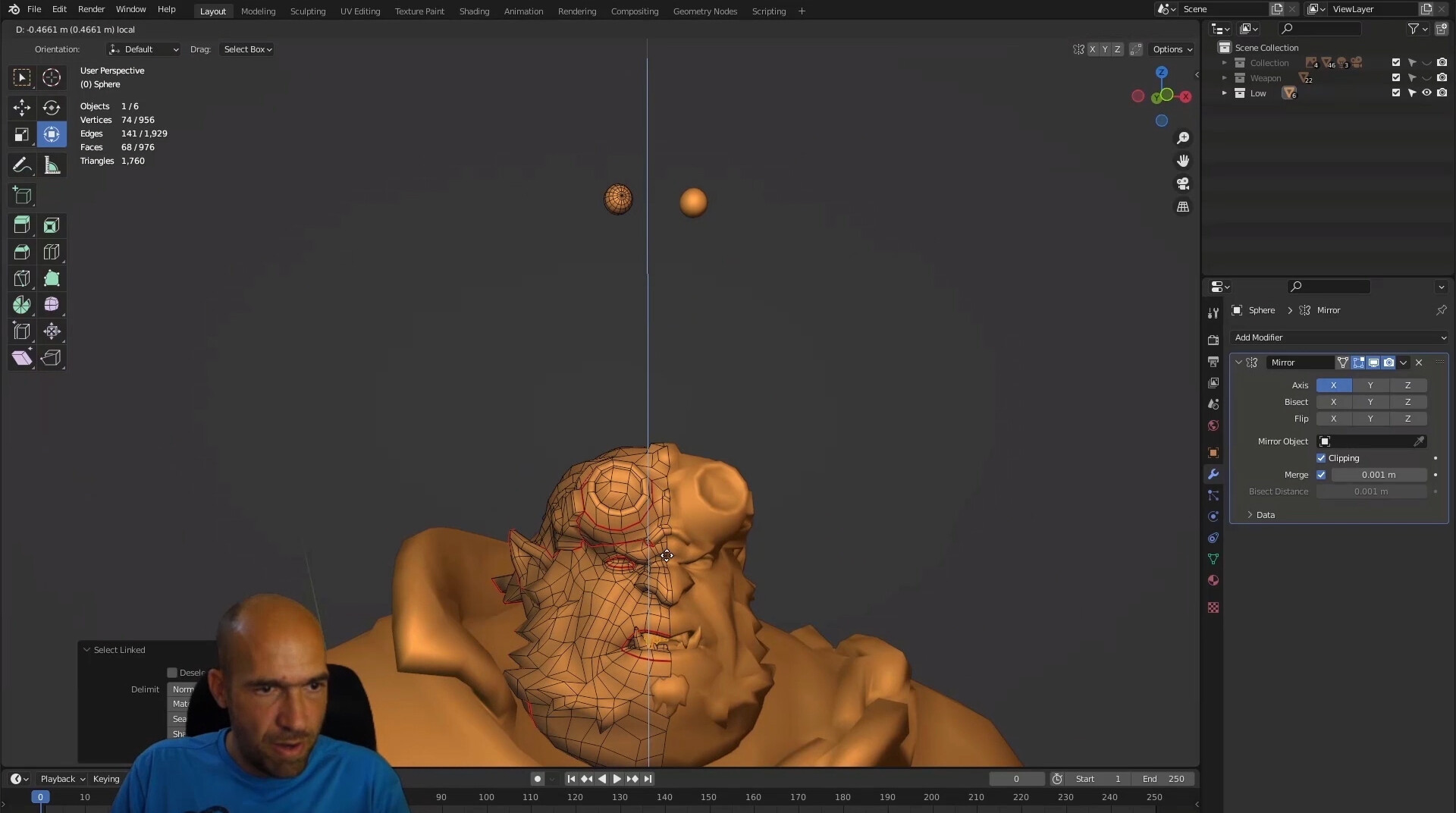Select the Move tool in the toolbar
Image resolution: width=1456 pixels, height=813 pixels.
[x=21, y=107]
